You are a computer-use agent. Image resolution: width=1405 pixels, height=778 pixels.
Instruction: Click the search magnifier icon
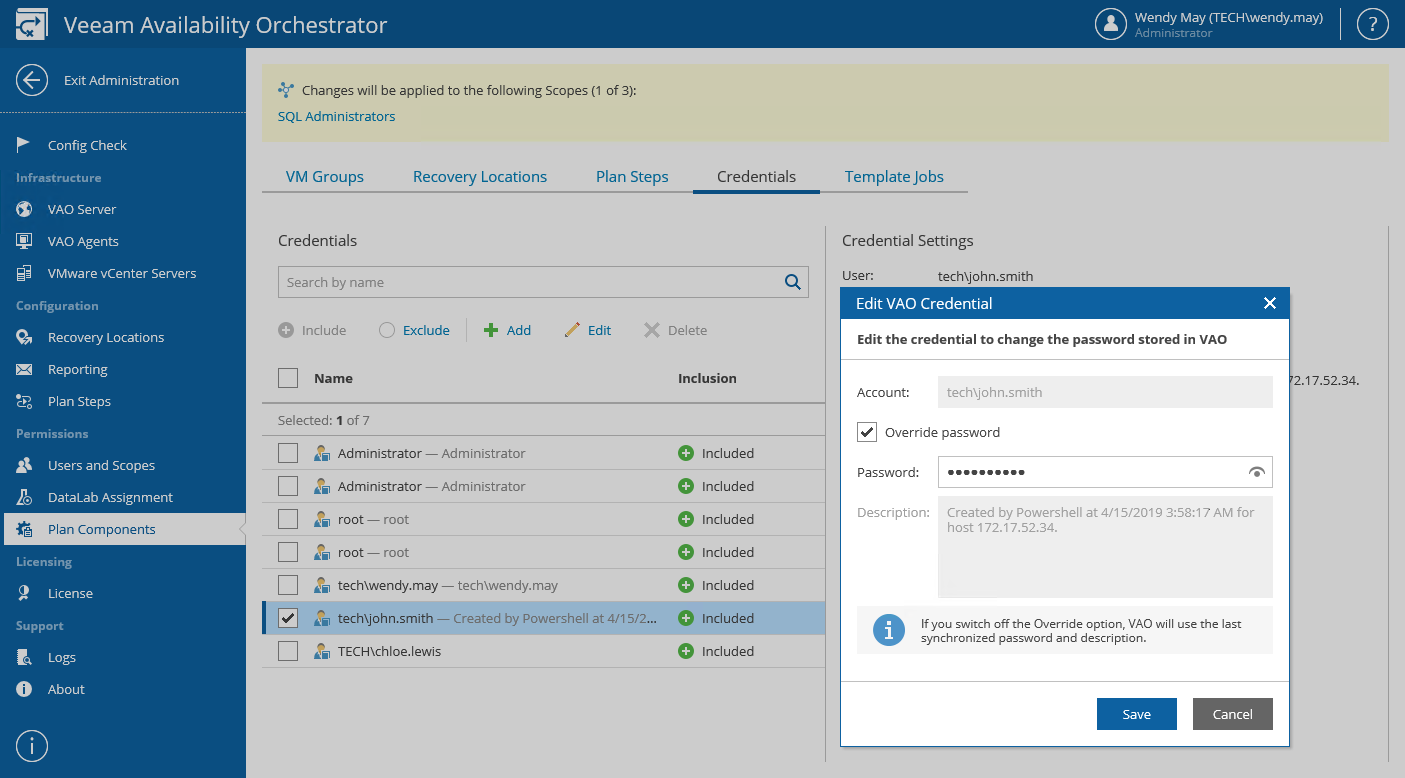(793, 282)
